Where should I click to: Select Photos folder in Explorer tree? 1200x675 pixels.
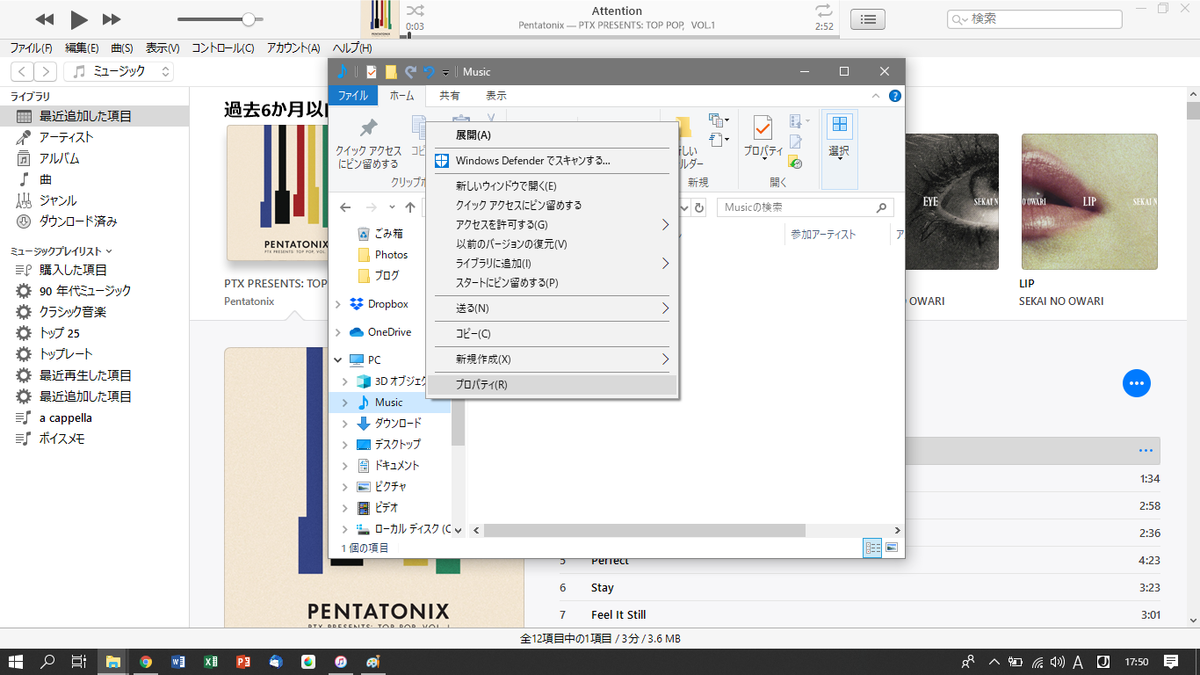tap(391, 255)
